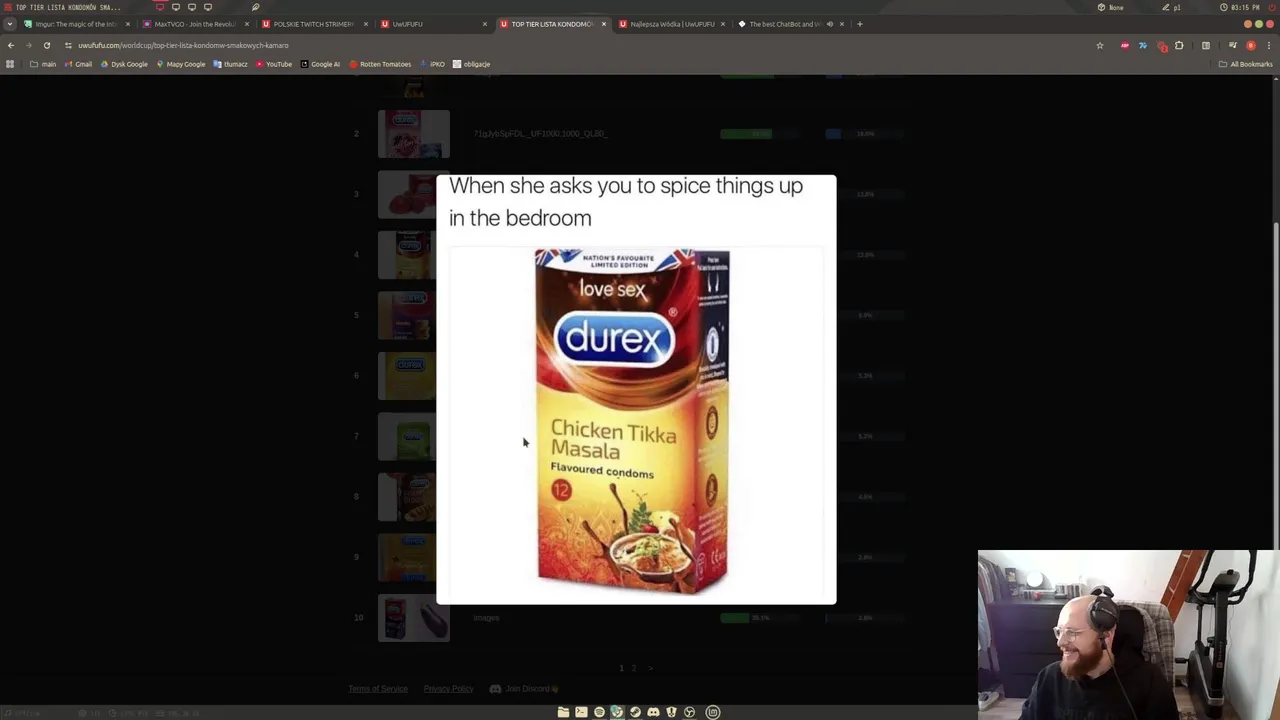This screenshot has height=720, width=1280.
Task: Reload the current page
Action: click(46, 45)
